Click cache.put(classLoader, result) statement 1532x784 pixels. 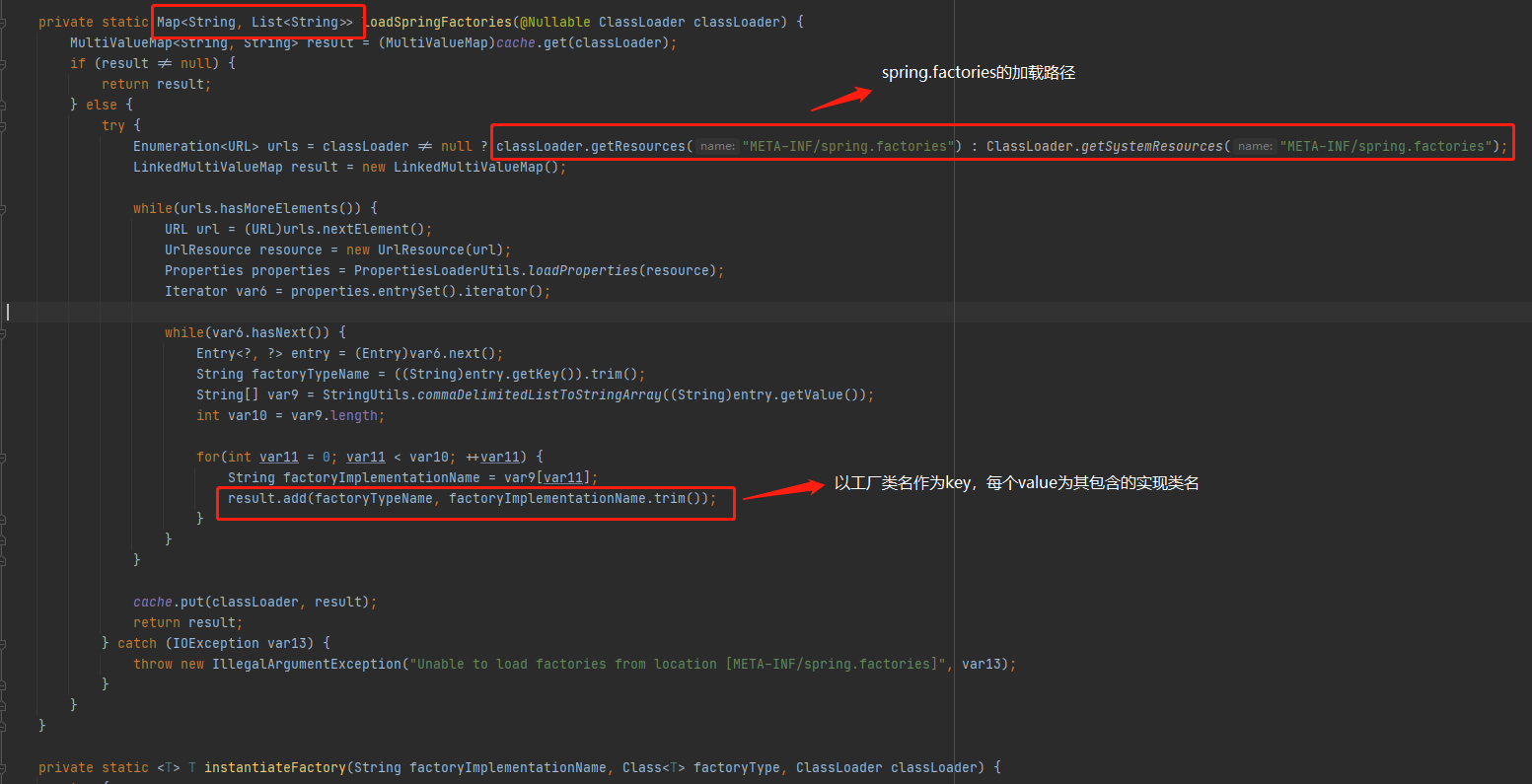255,602
